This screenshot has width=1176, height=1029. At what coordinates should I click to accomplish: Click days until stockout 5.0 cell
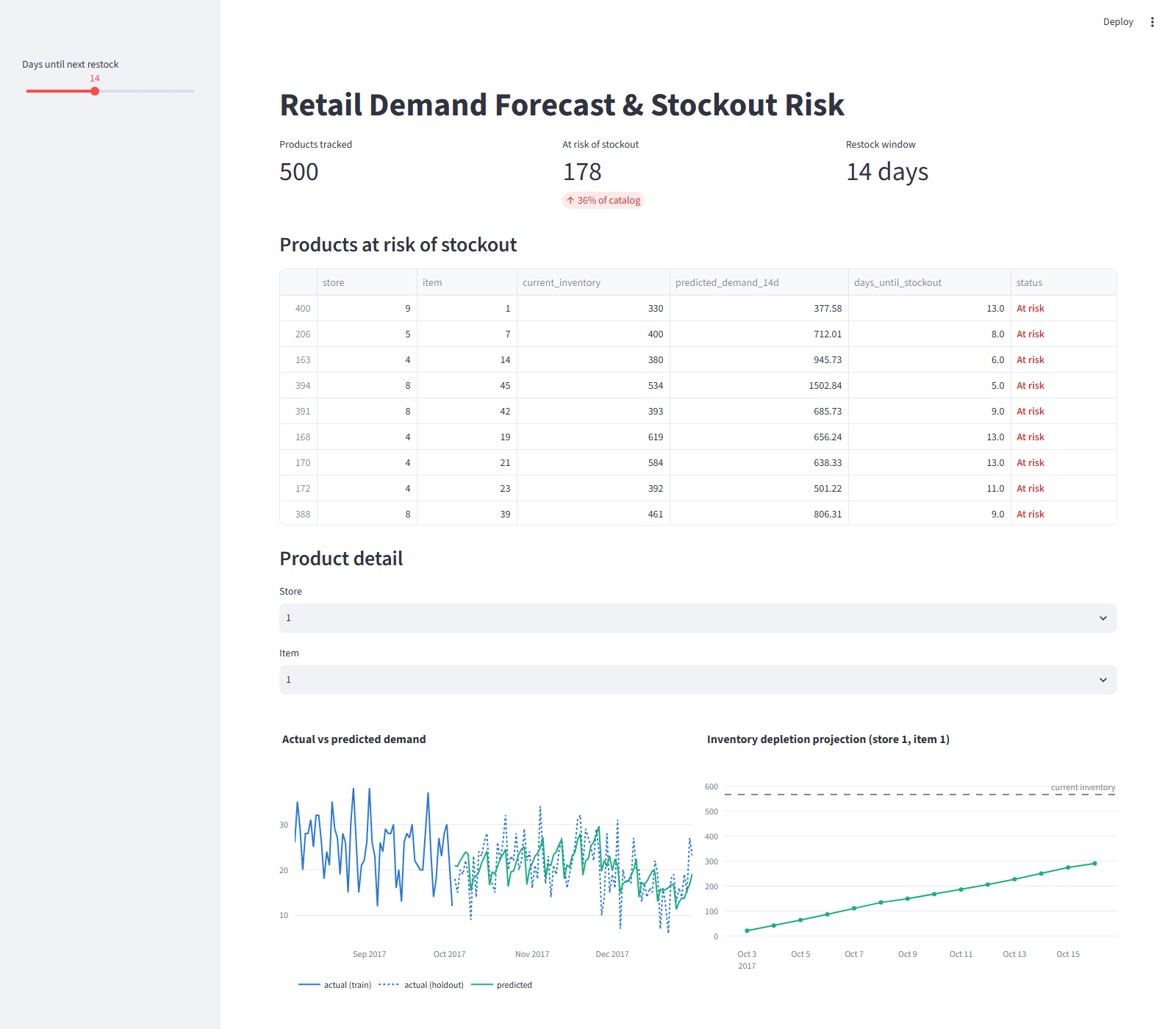(x=929, y=385)
